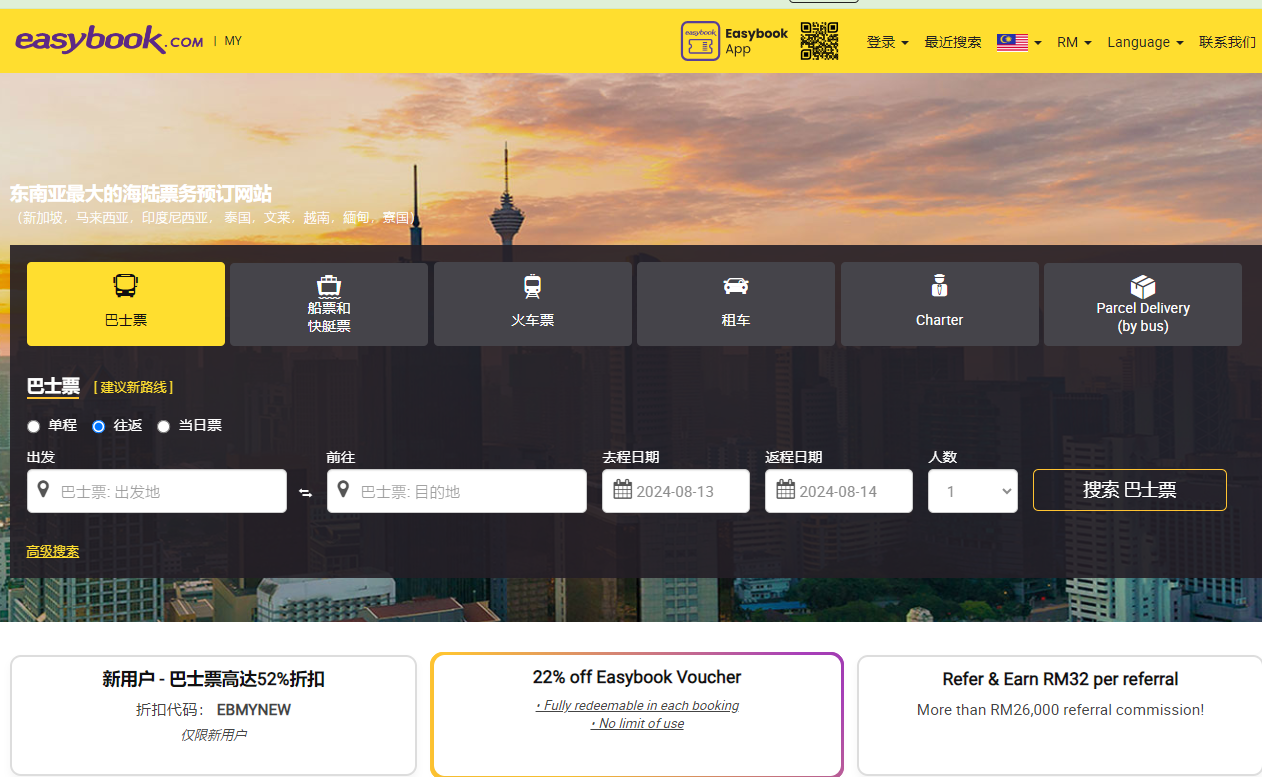Select the bus ticket icon tab
The image size is (1262, 777).
[126, 287]
